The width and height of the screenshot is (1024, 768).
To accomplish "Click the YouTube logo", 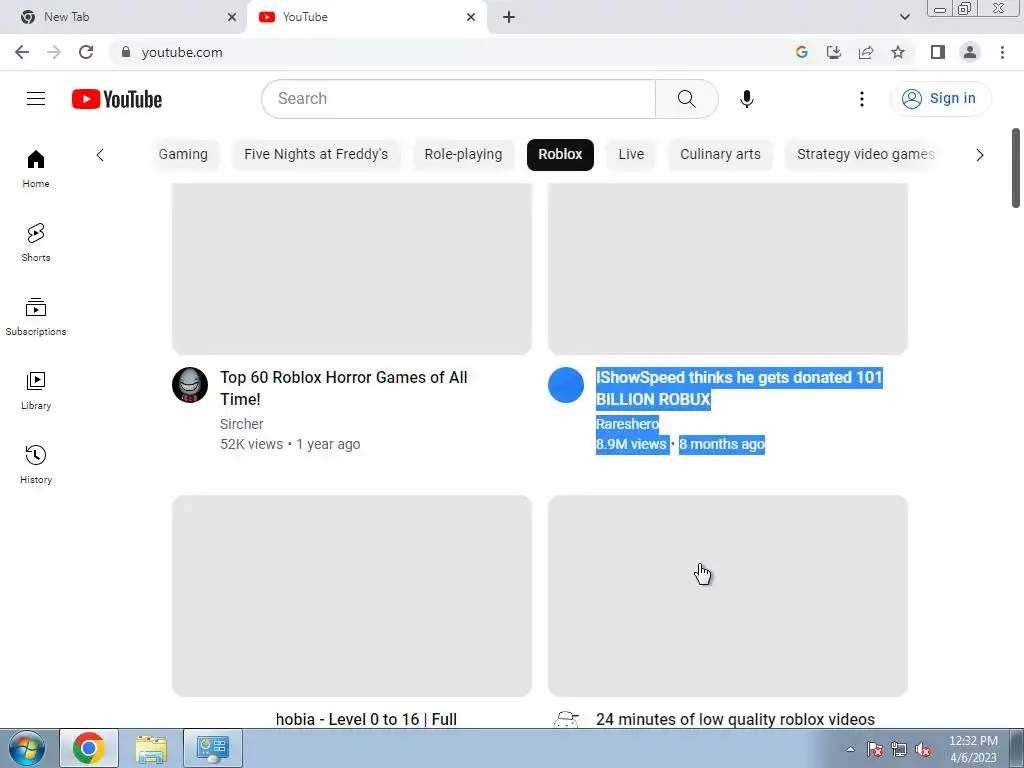I will tap(117, 99).
